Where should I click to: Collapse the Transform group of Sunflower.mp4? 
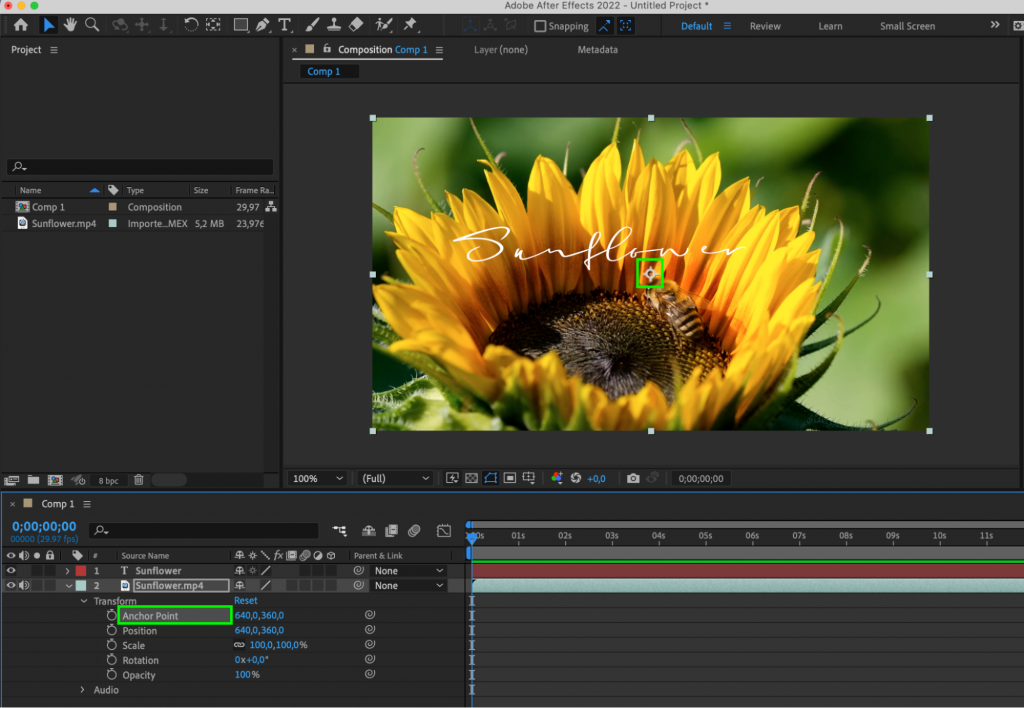(x=84, y=601)
